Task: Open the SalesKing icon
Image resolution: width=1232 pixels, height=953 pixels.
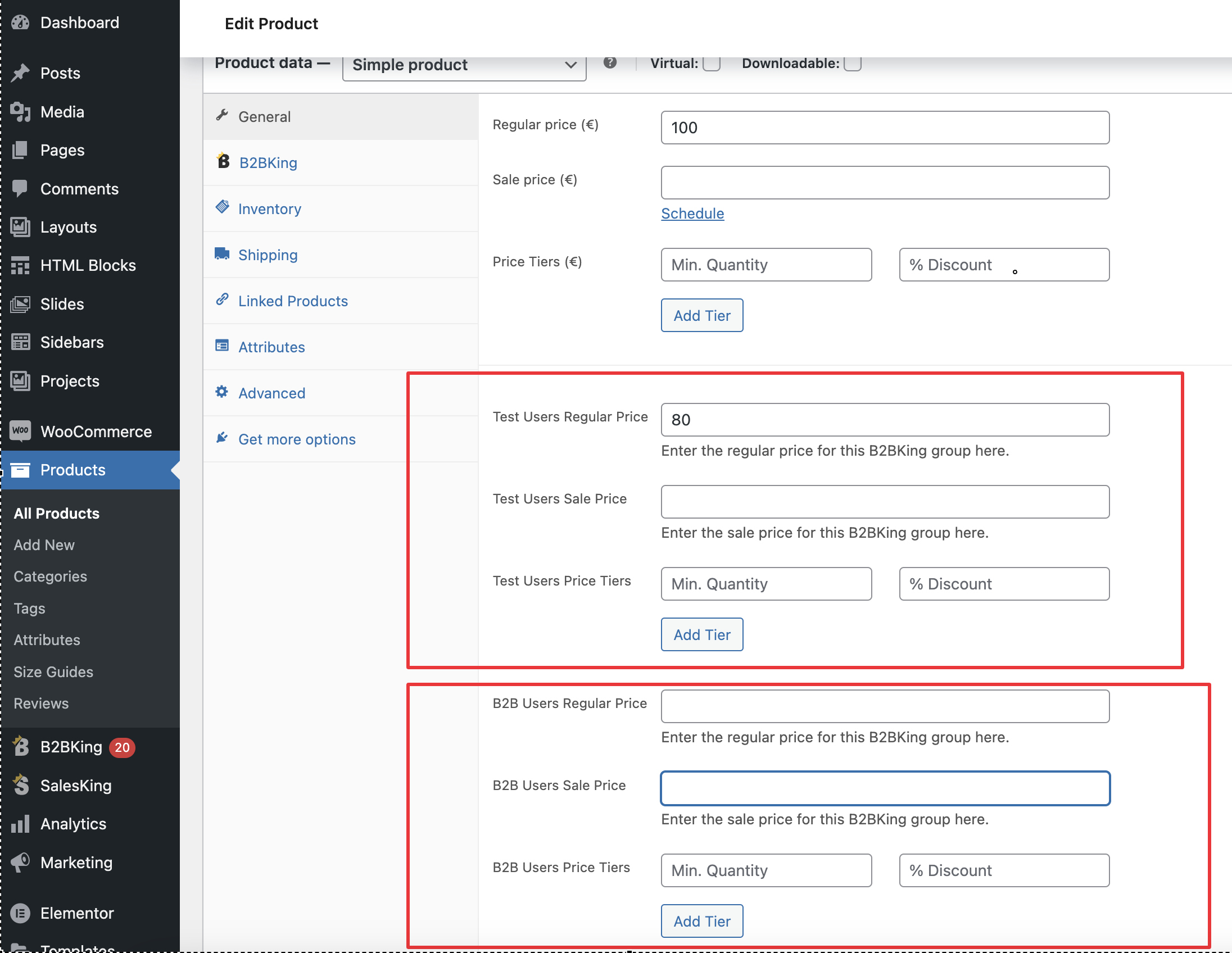Action: [20, 785]
